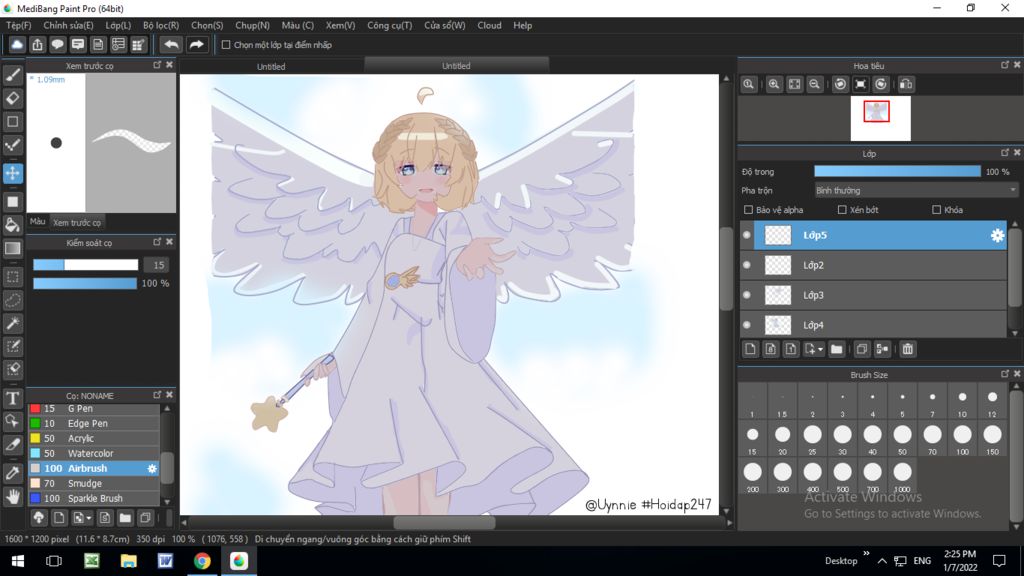The height and width of the screenshot is (576, 1024).
Task: Enable the 'Khóa' checkbox
Action: click(936, 210)
